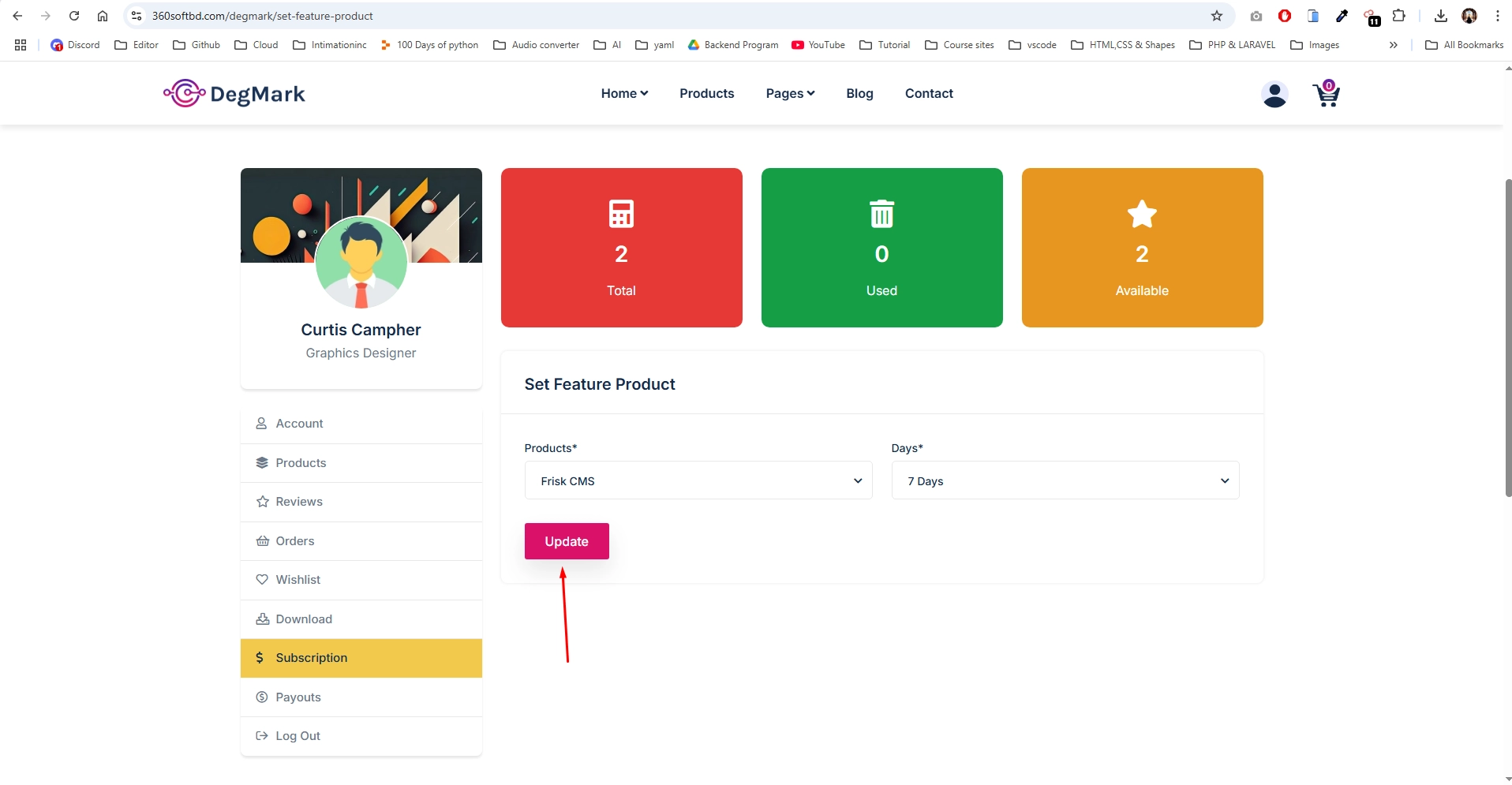Open the All Bookmarks folder
This screenshot has height=785, width=1512.
point(1465,45)
